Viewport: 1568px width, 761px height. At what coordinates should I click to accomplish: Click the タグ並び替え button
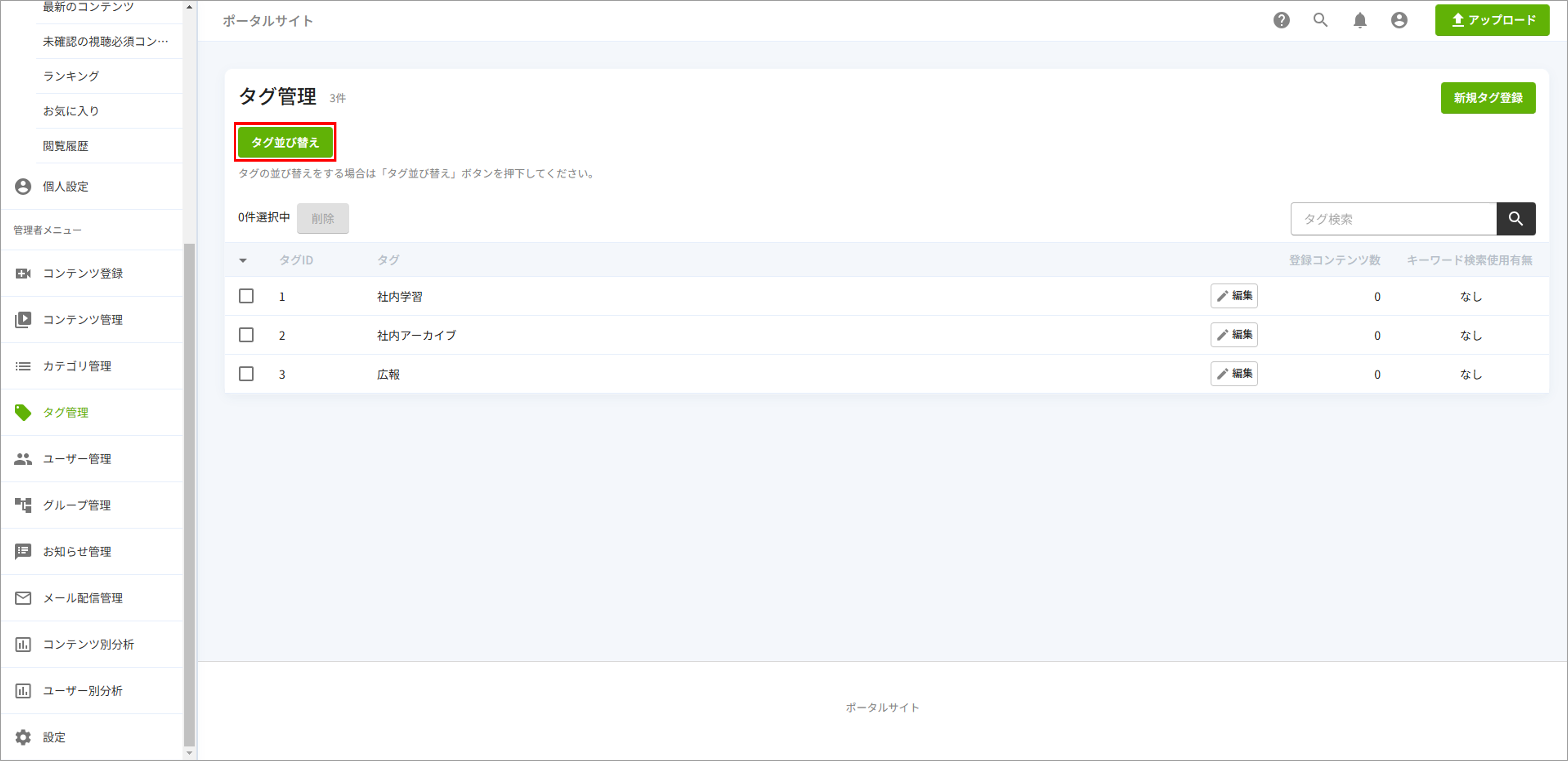285,142
